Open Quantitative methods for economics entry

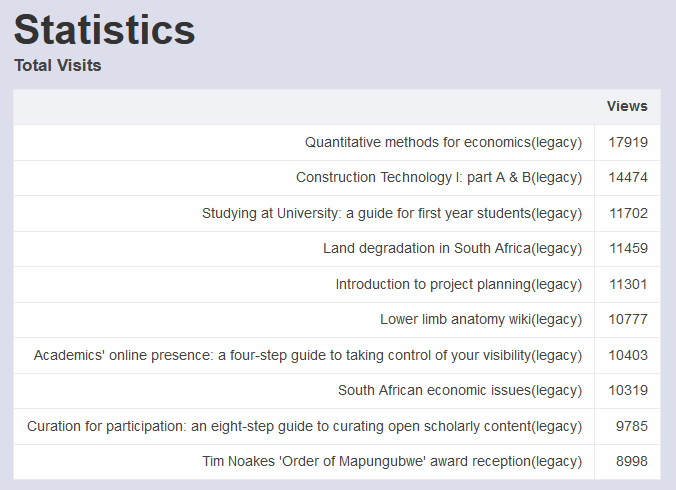443,143
